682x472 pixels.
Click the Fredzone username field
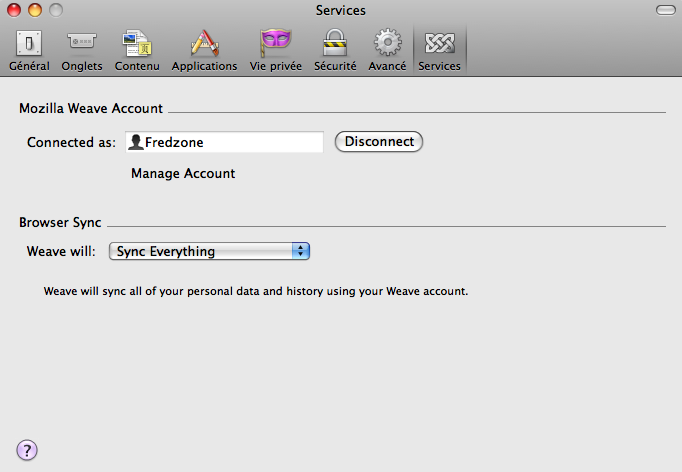click(x=224, y=142)
